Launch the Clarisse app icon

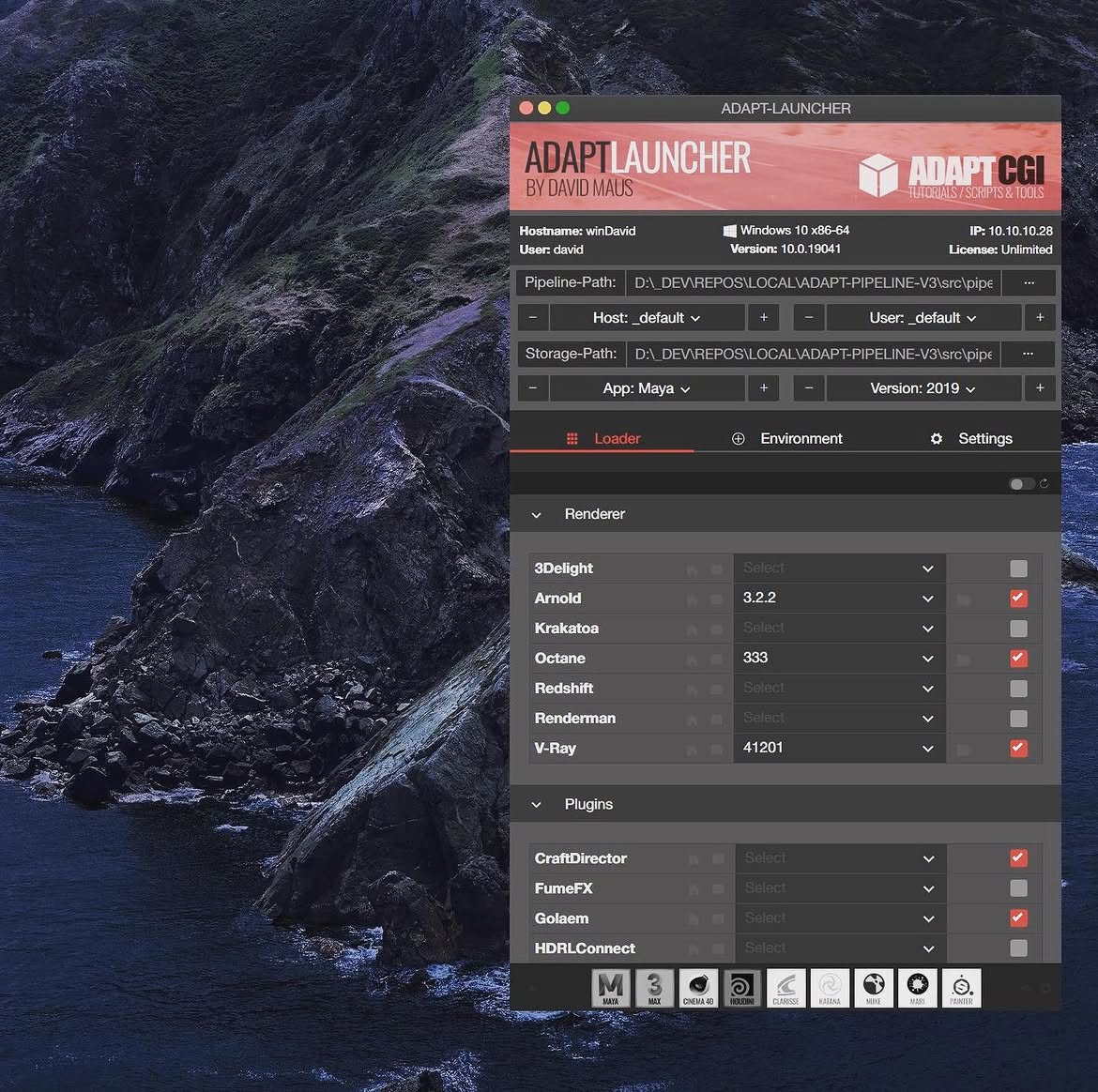tap(785, 988)
